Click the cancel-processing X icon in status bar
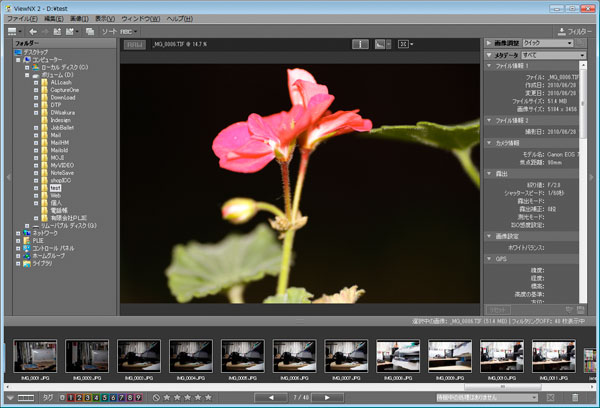This screenshot has height=408, width=600. [x=550, y=398]
